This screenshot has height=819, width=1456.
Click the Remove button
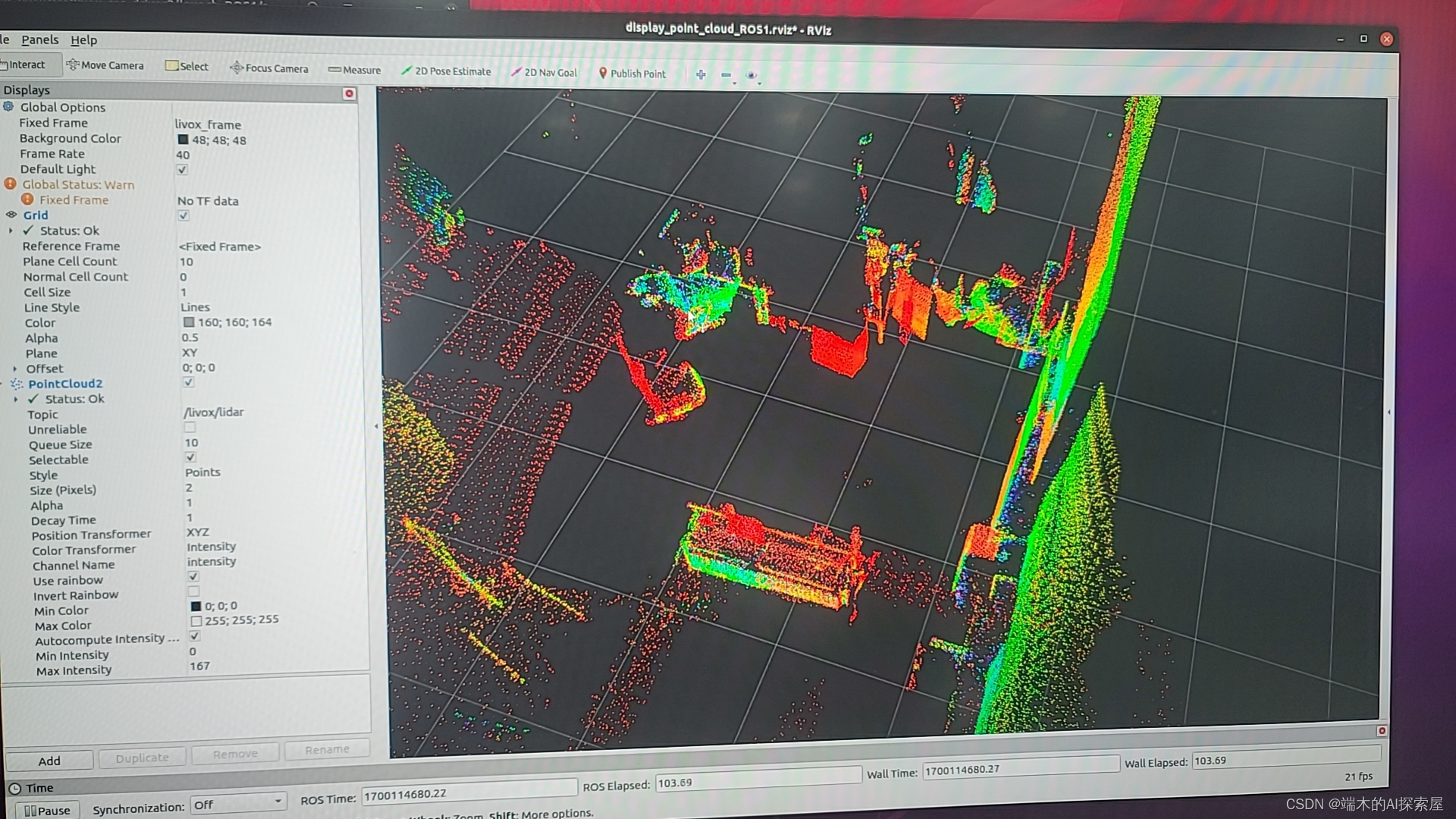tap(235, 754)
